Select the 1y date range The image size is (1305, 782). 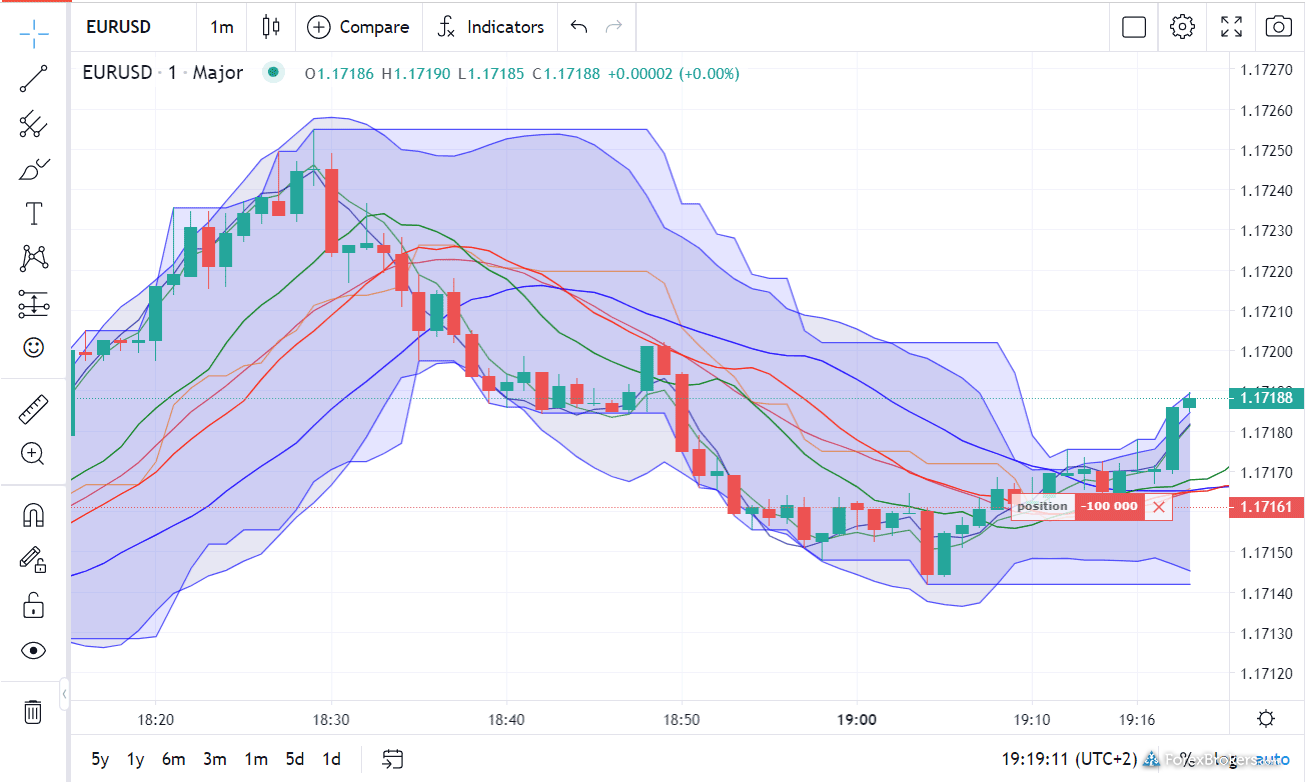[136, 759]
